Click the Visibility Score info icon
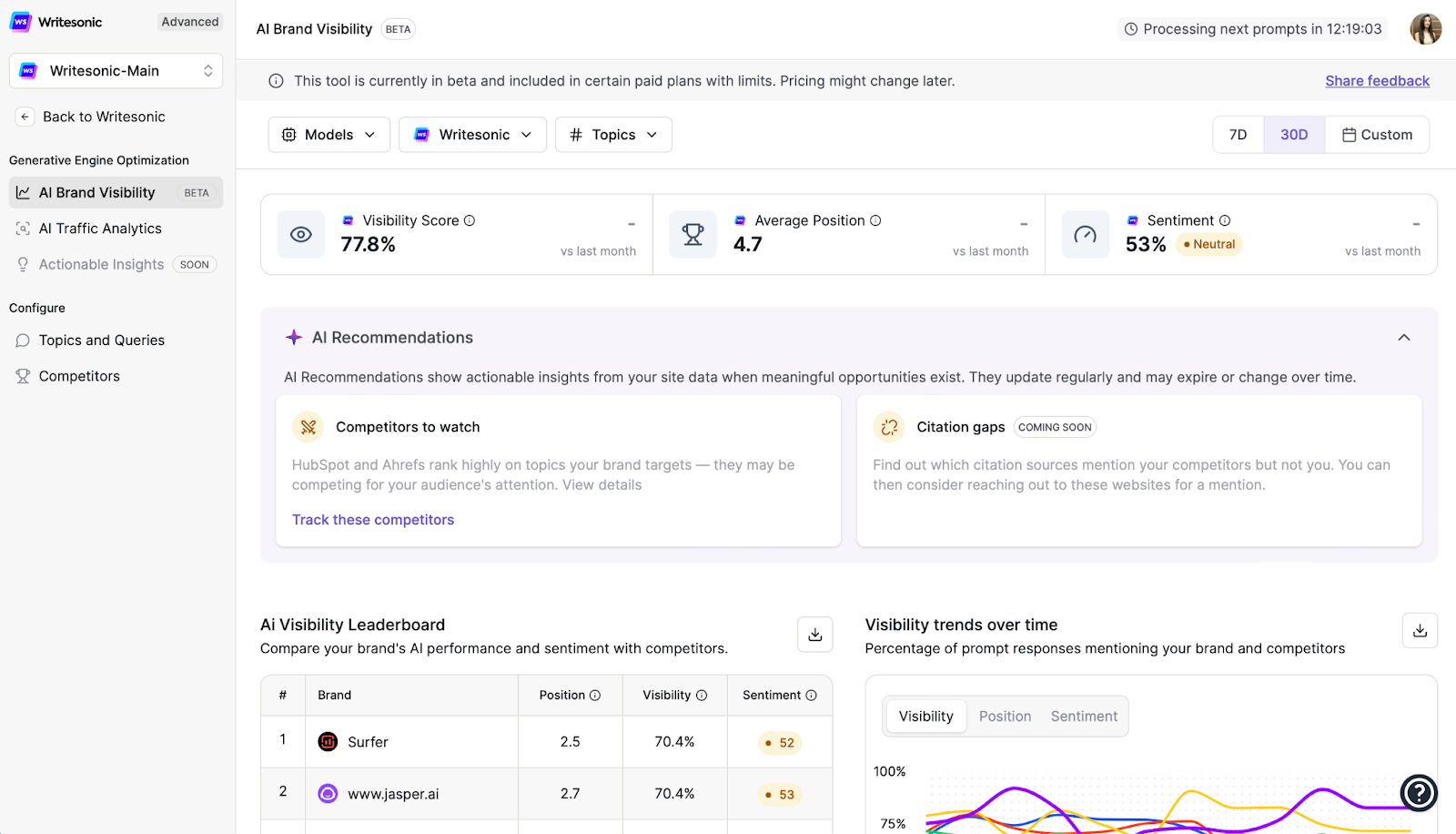The height and width of the screenshot is (834, 1456). [x=470, y=220]
